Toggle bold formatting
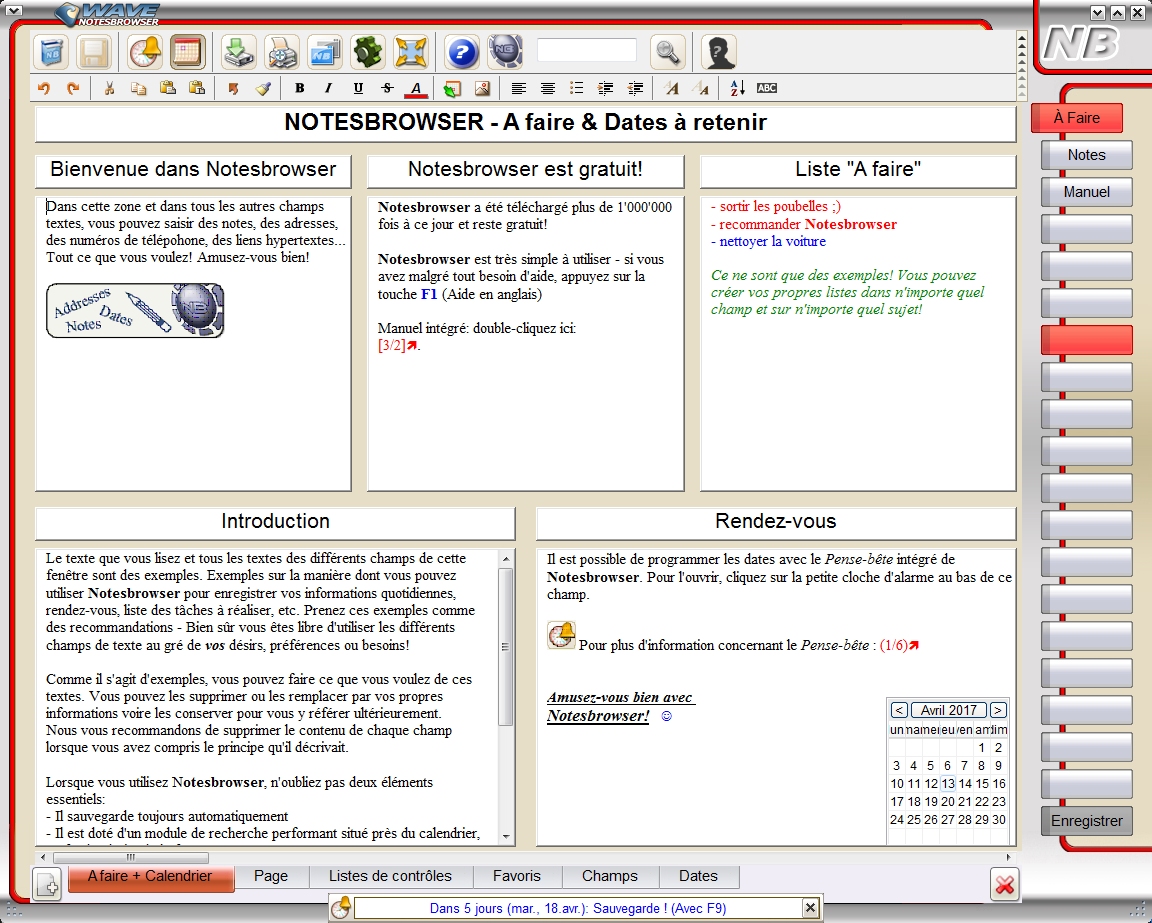This screenshot has width=1152, height=923. (x=300, y=88)
